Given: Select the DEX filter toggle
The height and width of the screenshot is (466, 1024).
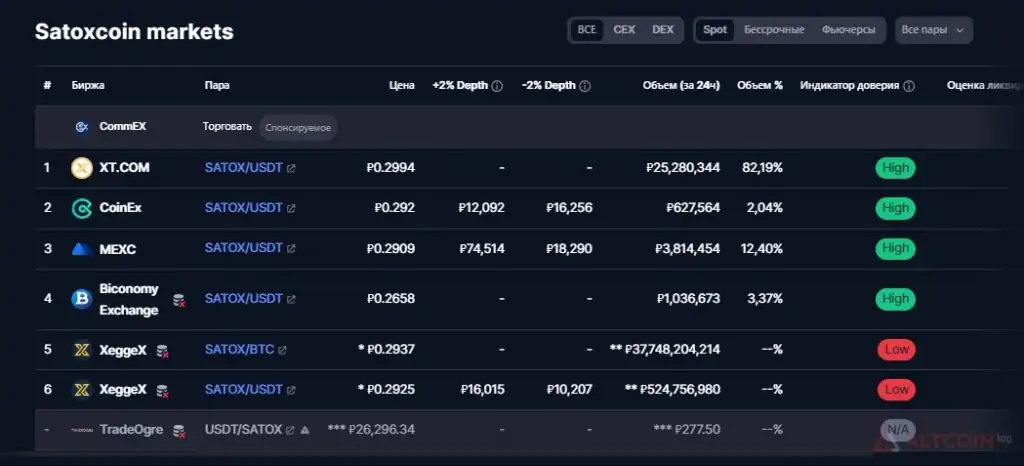Looking at the screenshot, I should 663,30.
